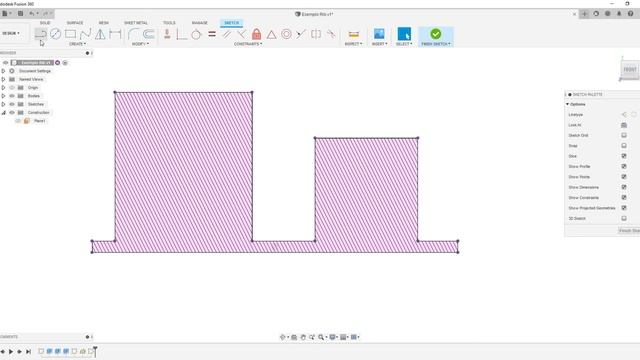The height and width of the screenshot is (360, 640).
Task: Open the Help question mark icon
Action: tap(630, 13)
